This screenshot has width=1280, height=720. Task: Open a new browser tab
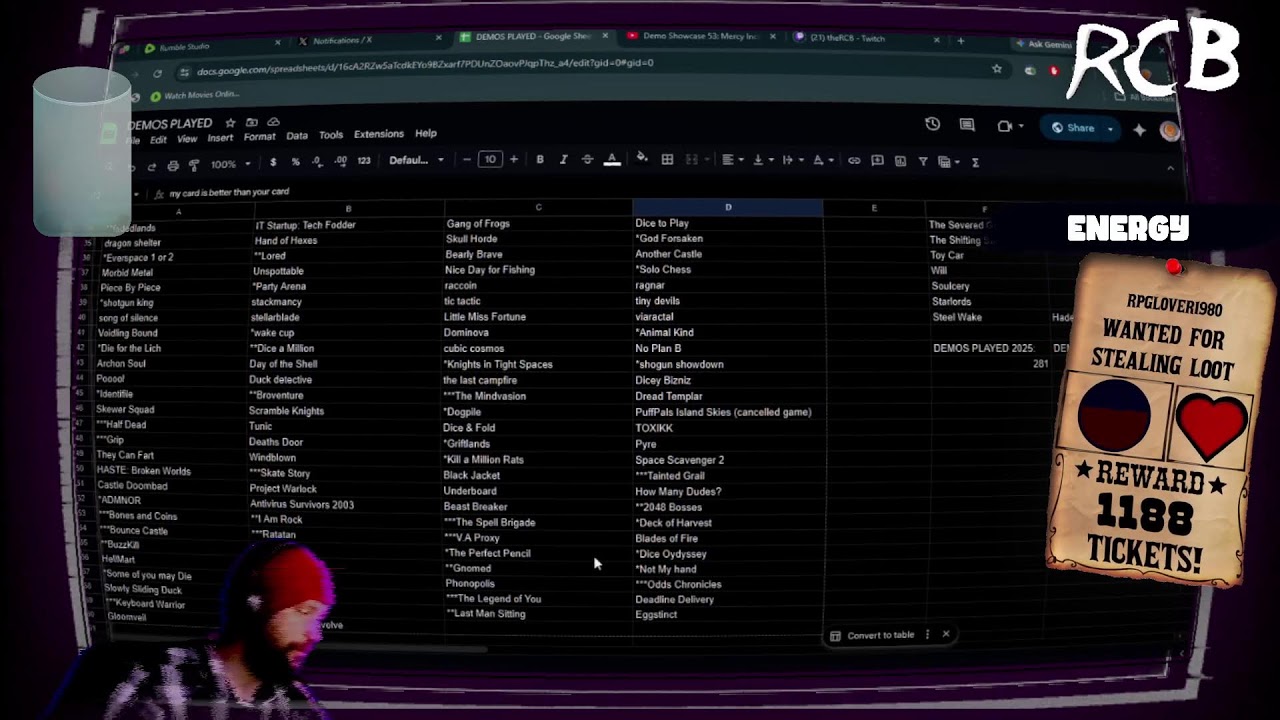coord(961,41)
